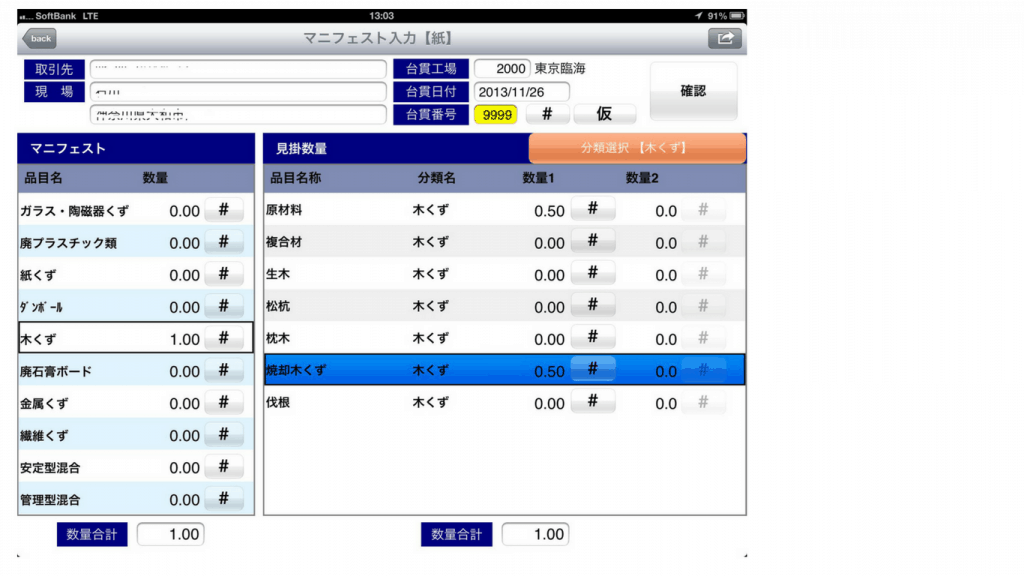1024x576 pixels.
Task: Open 分類選択【木くず】 selector
Action: point(637,148)
